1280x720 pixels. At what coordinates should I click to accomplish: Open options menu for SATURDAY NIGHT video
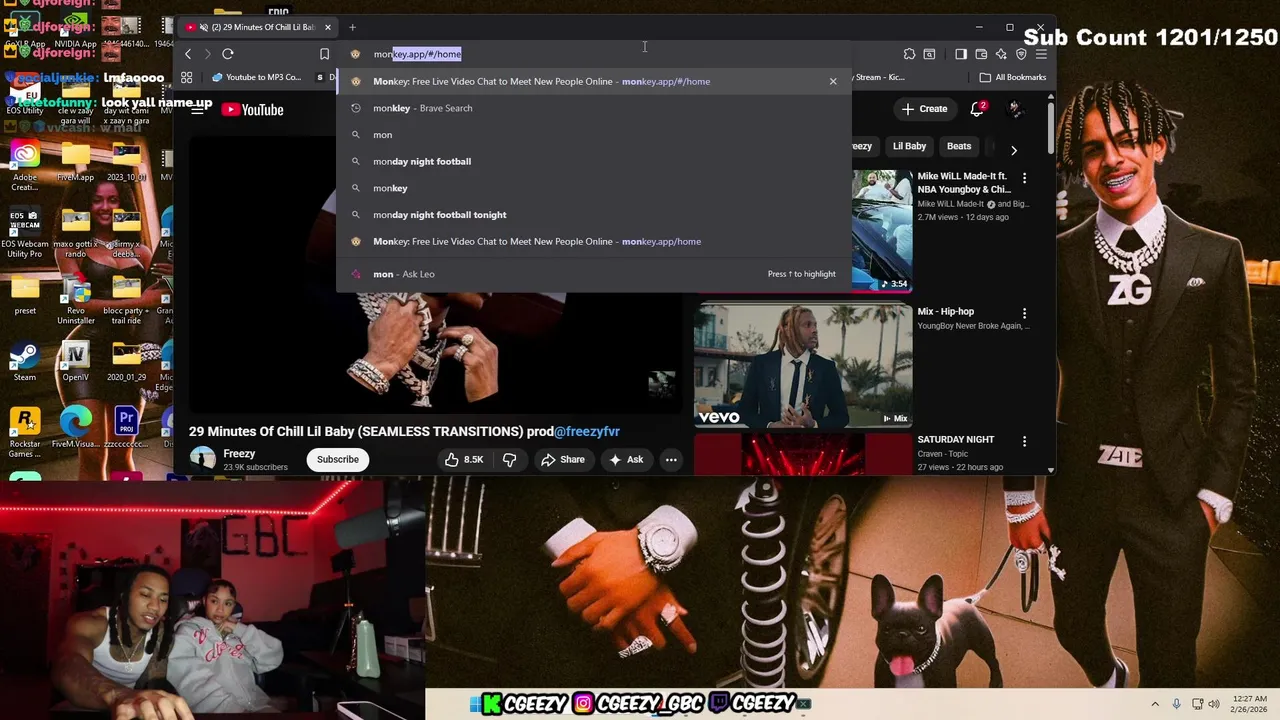(x=1024, y=441)
